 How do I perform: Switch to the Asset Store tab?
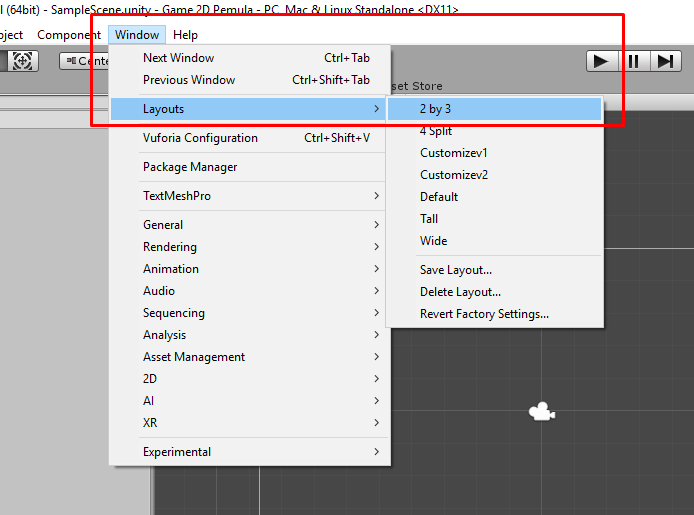417,86
